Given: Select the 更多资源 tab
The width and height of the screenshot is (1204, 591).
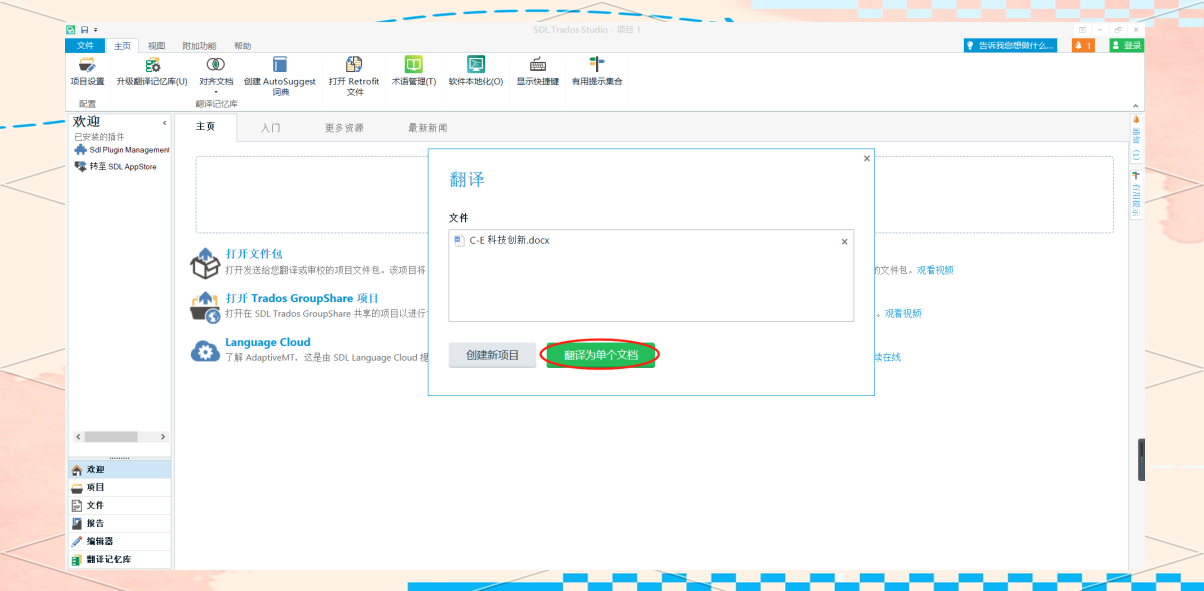Looking at the screenshot, I should (344, 128).
